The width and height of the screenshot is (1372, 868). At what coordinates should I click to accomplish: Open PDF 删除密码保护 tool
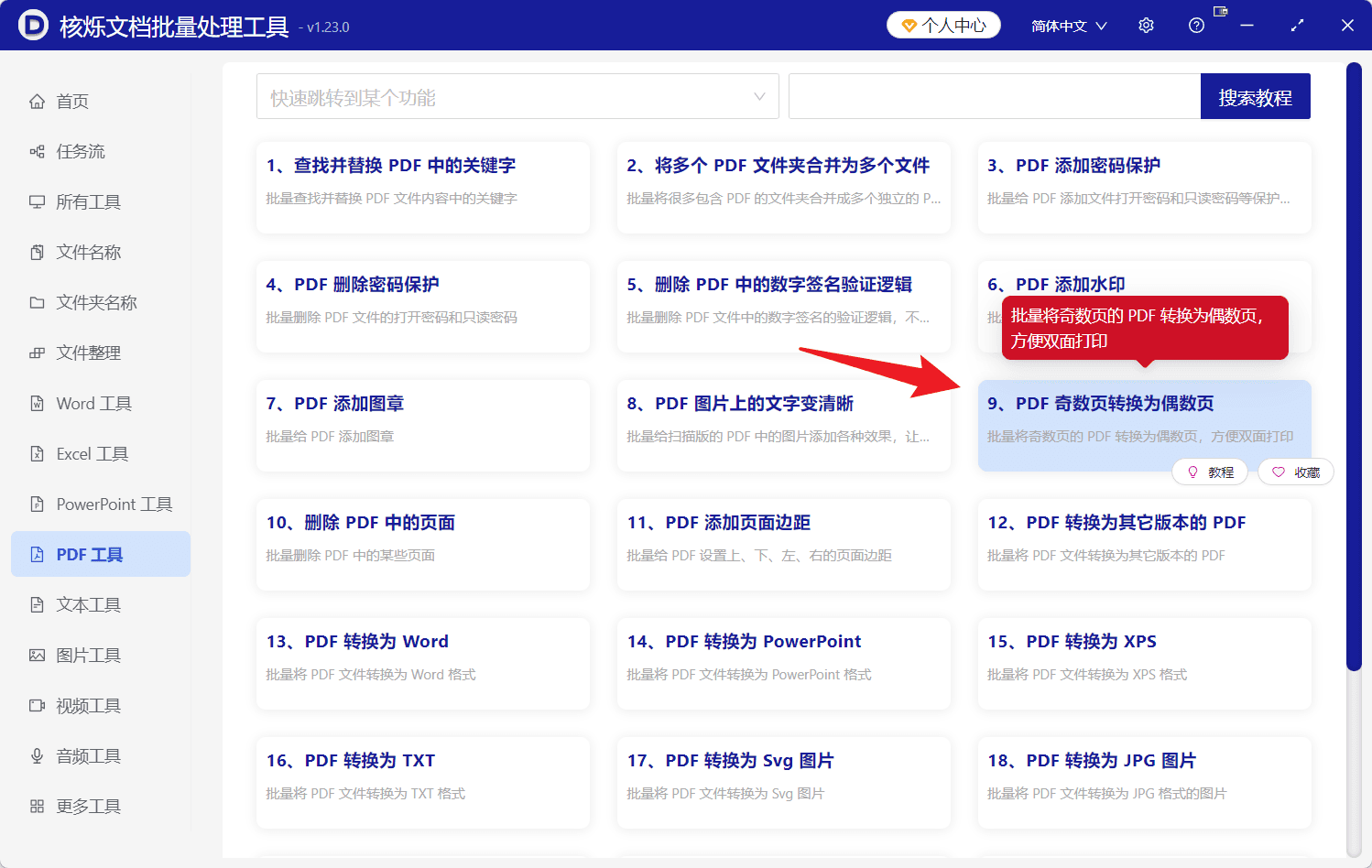[x=423, y=307]
